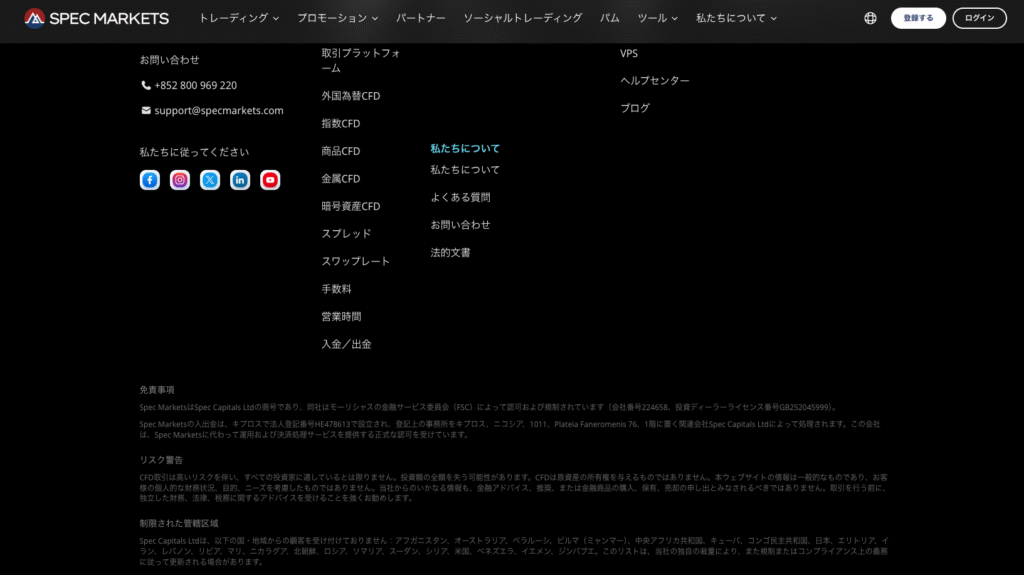Open the パートナー menu item
This screenshot has height=575, width=1024.
[x=421, y=18]
